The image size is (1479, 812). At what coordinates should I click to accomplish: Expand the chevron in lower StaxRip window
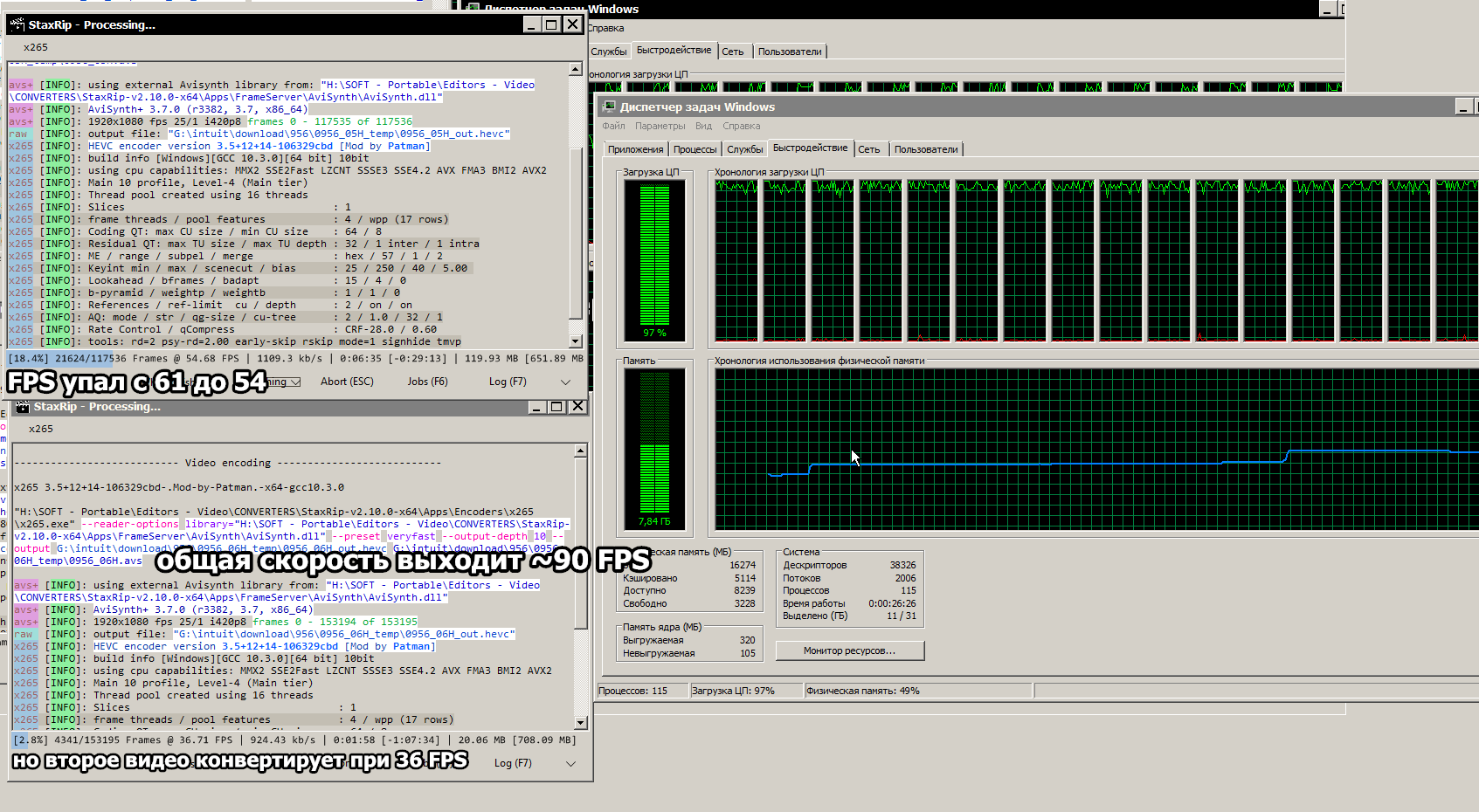(570, 763)
